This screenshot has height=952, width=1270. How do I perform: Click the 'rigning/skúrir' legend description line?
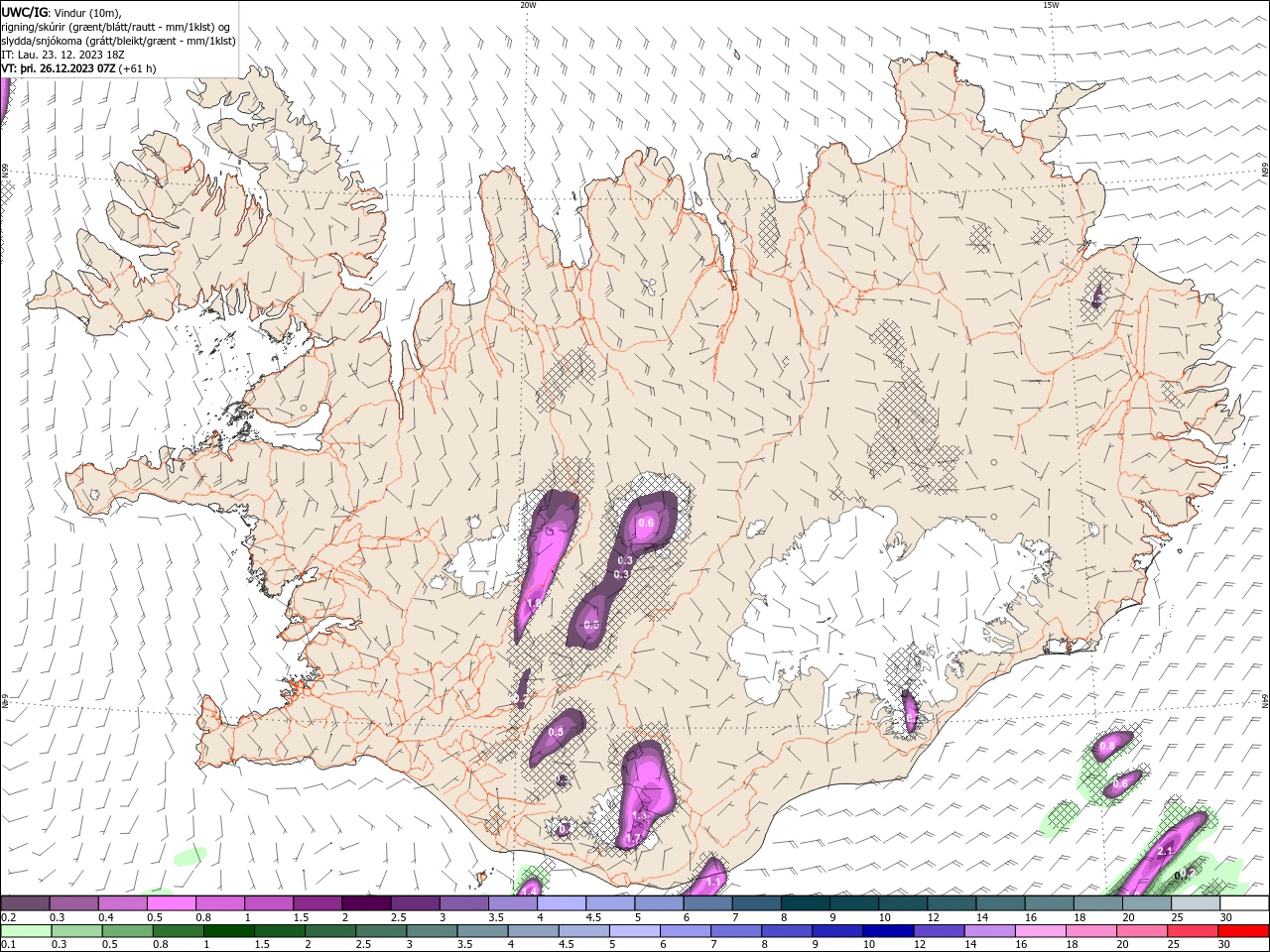(116, 27)
